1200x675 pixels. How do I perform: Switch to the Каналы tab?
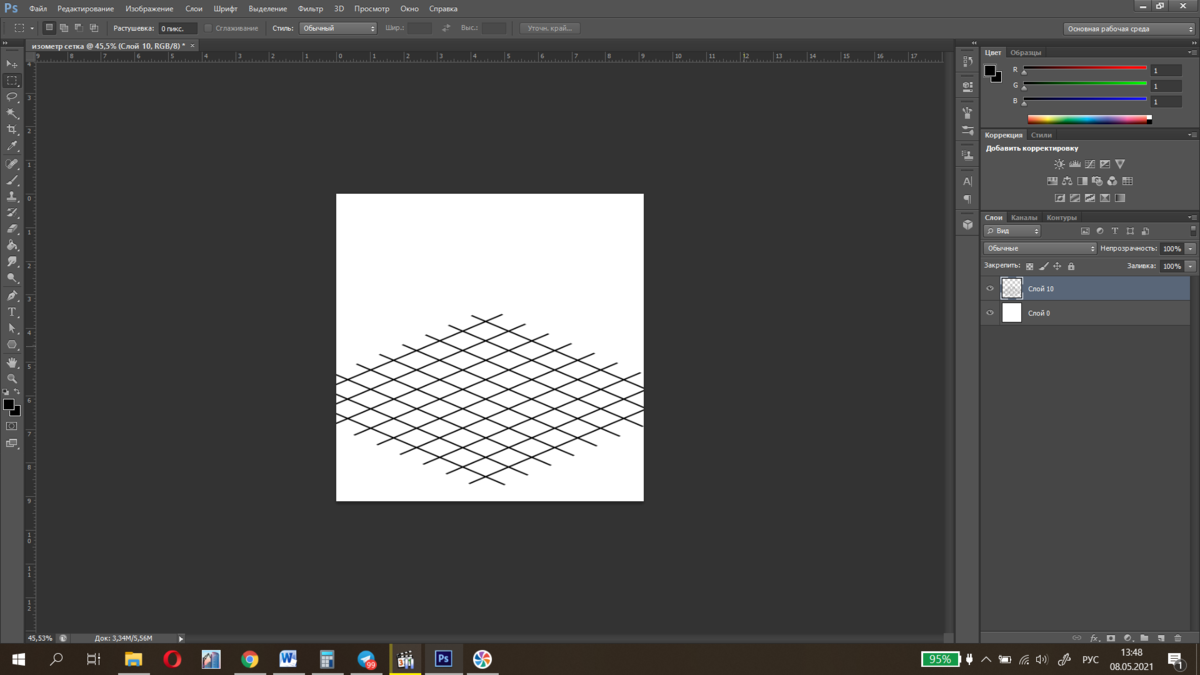click(x=1024, y=217)
